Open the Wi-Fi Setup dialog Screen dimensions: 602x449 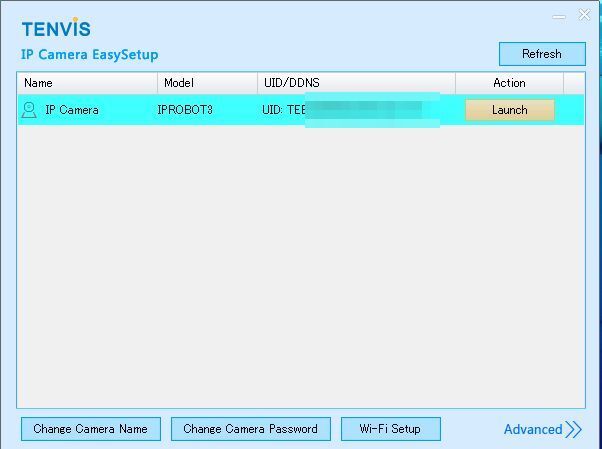(390, 429)
